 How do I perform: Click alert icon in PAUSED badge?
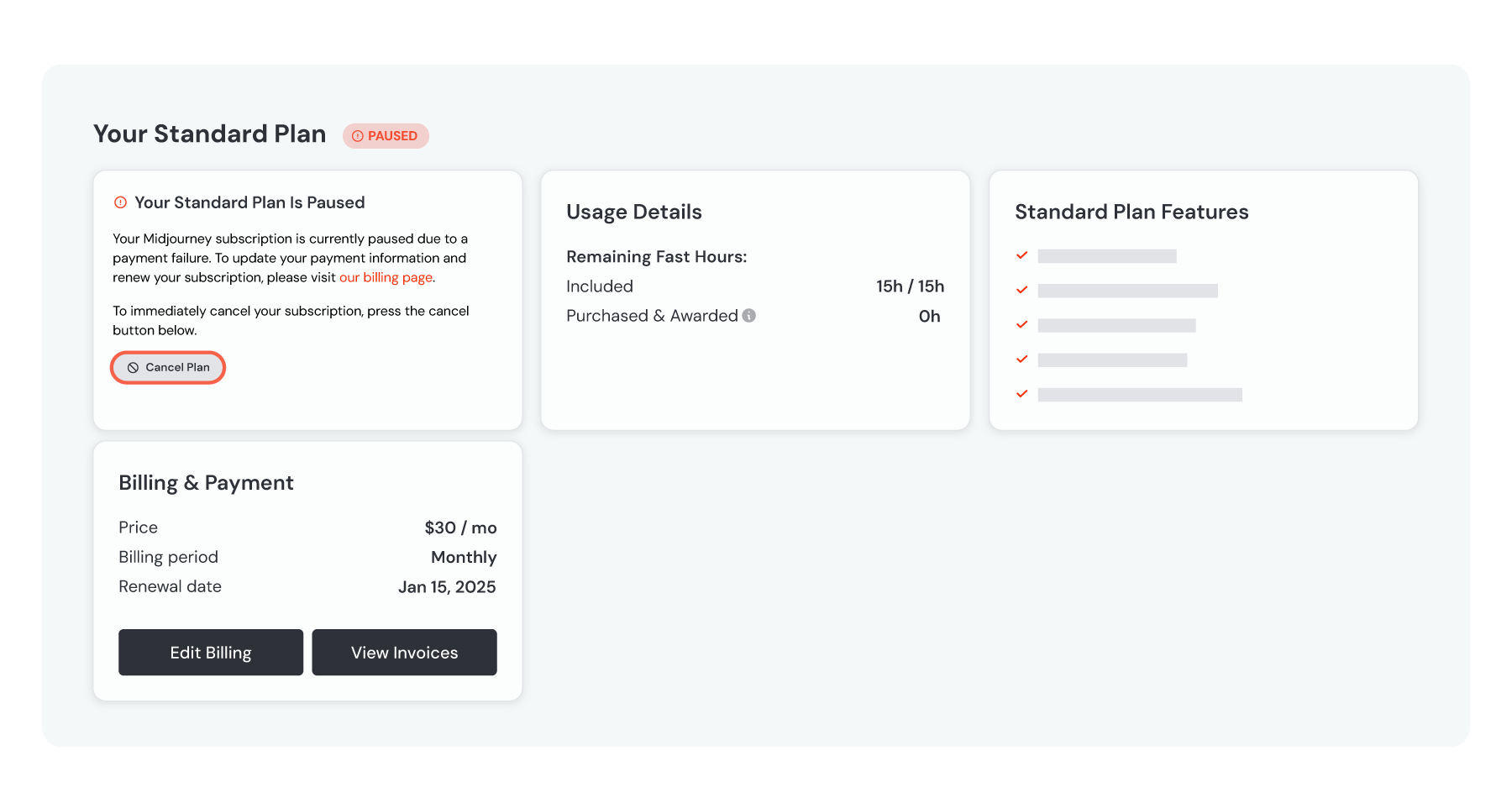click(358, 136)
